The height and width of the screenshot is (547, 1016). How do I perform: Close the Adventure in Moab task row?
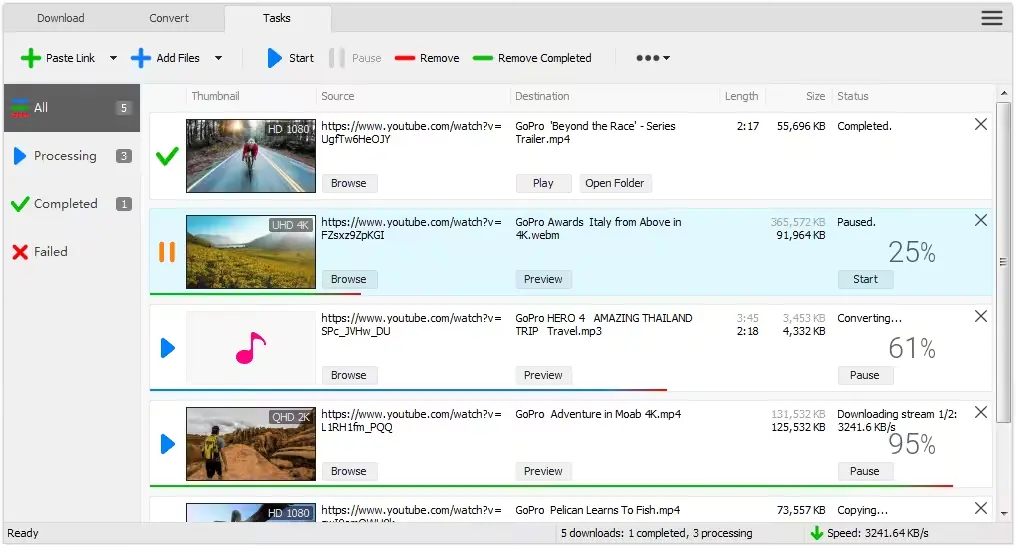(x=980, y=412)
